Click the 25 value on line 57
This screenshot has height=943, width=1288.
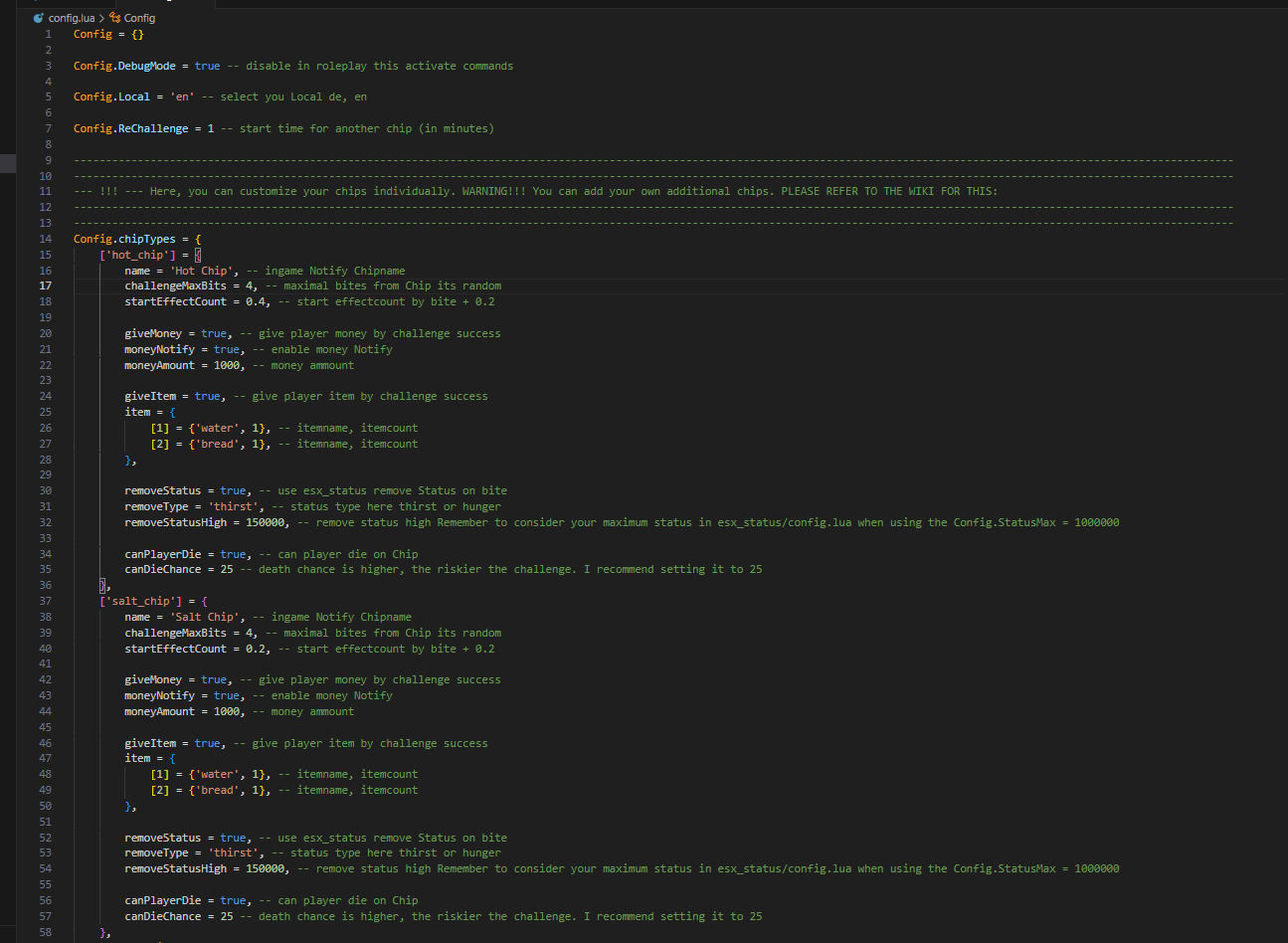227,916
